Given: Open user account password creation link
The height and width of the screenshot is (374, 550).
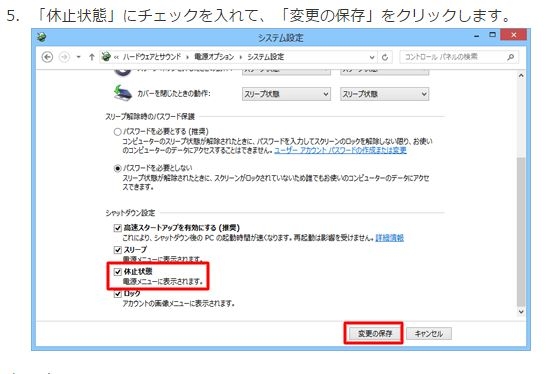Looking at the screenshot, I should [340, 151].
